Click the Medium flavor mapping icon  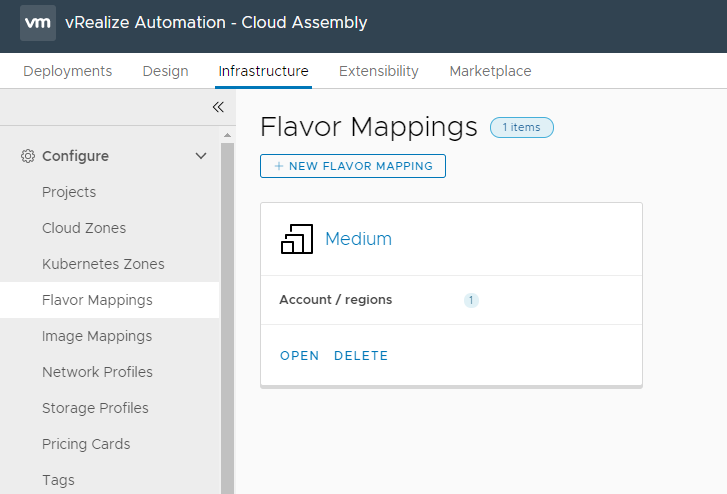click(297, 239)
